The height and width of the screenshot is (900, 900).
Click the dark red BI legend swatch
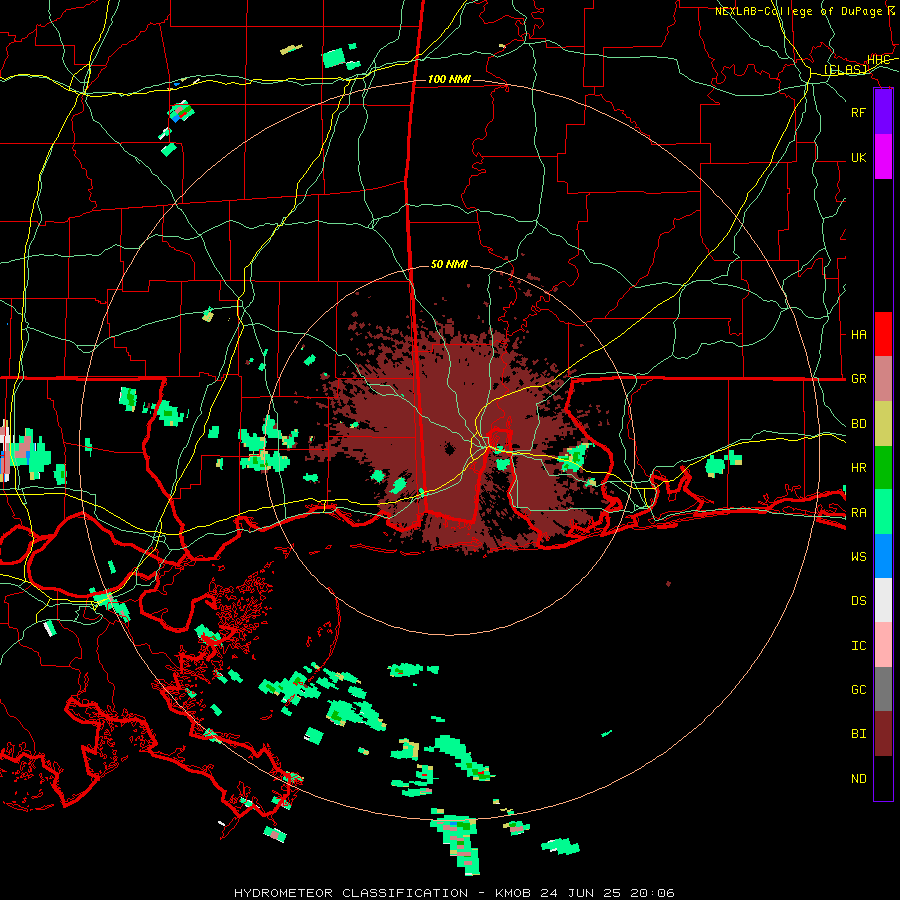[x=883, y=734]
